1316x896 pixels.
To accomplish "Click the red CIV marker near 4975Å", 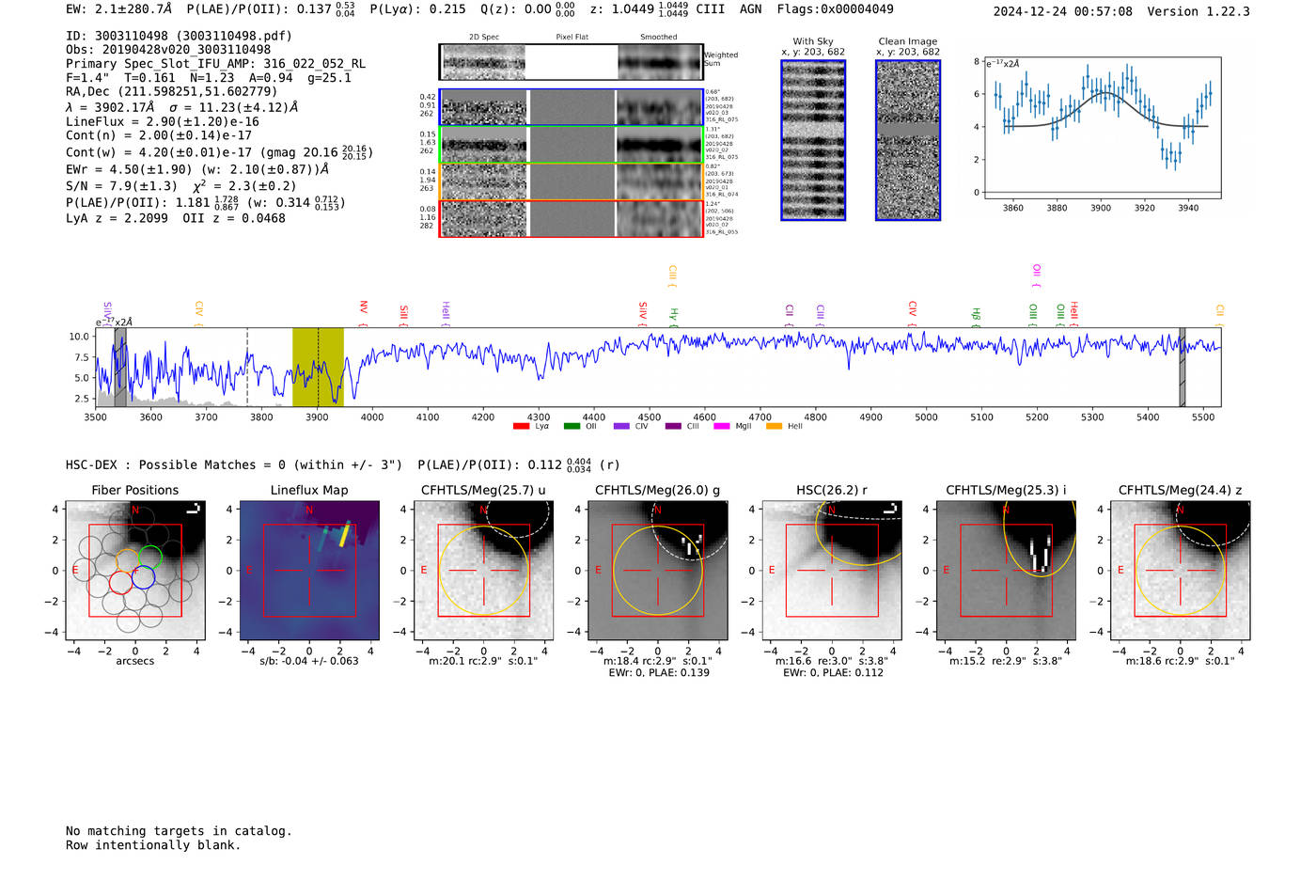I will [913, 314].
